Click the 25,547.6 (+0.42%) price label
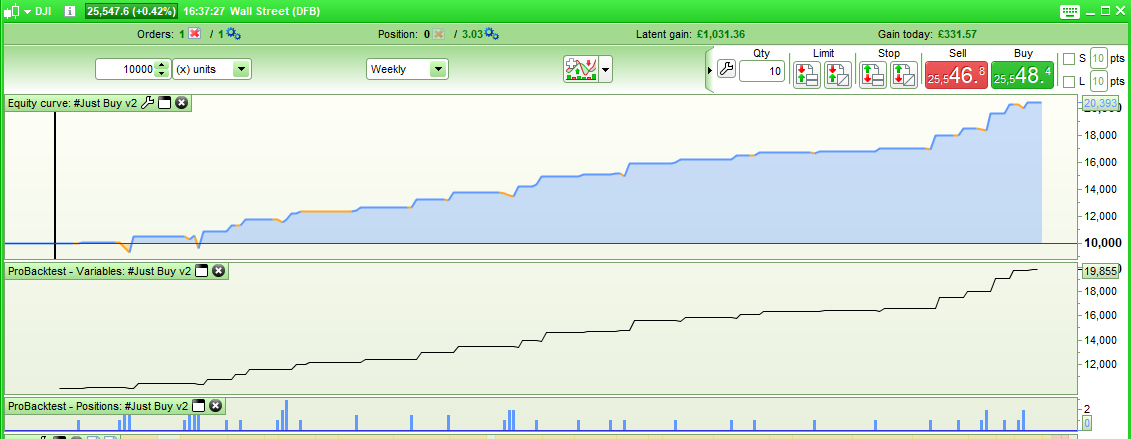The height and width of the screenshot is (439, 1131). pos(131,12)
